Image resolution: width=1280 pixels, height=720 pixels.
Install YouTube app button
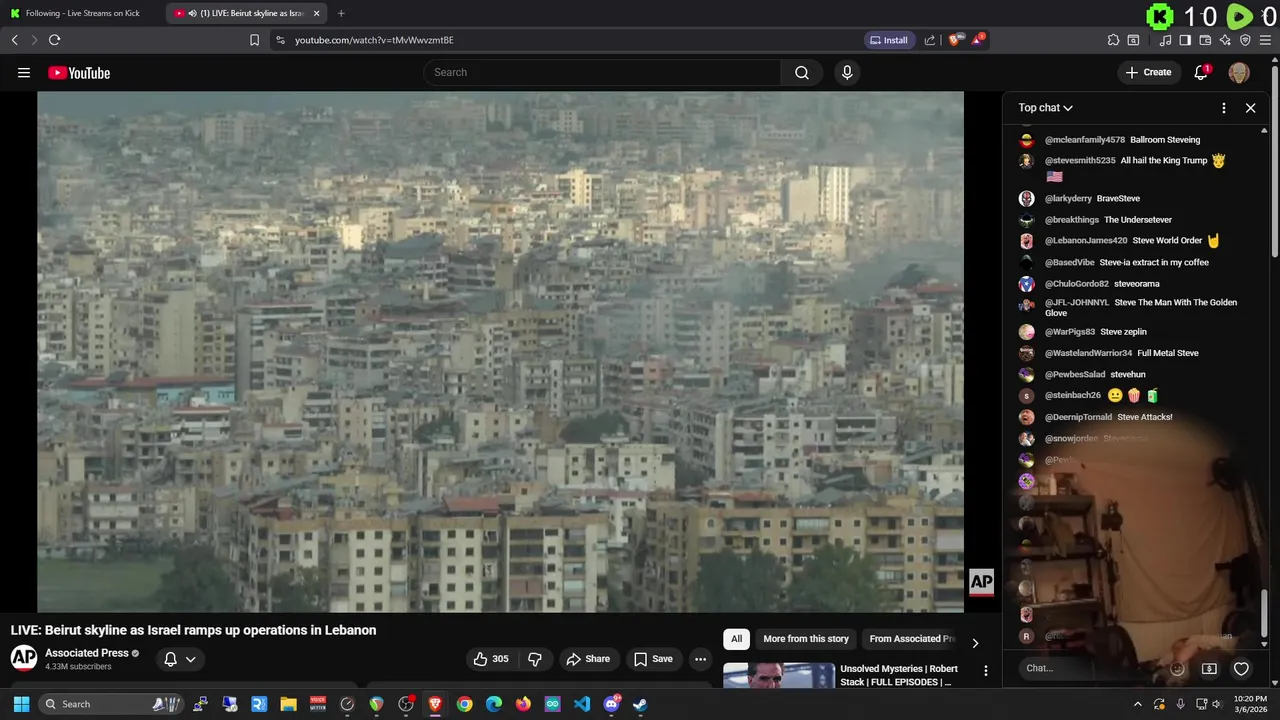(x=889, y=40)
